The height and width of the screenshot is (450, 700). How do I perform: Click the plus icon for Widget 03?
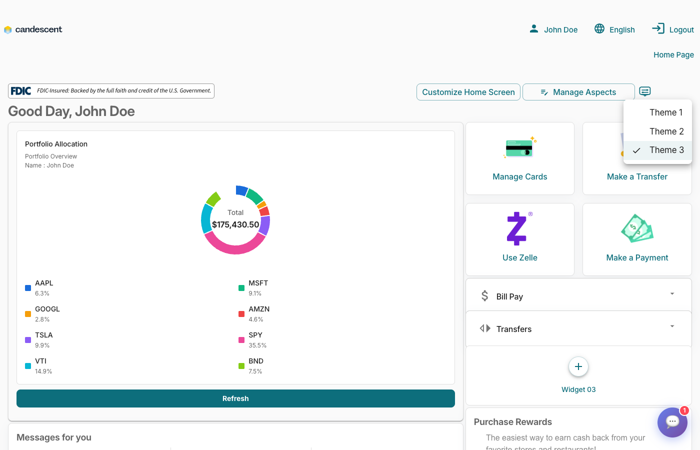click(x=578, y=367)
